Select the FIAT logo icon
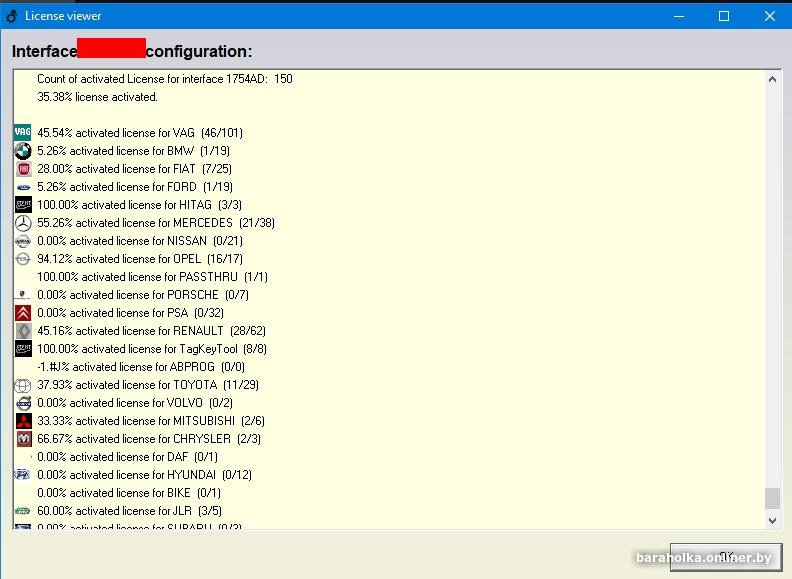This screenshot has height=579, width=792. point(23,169)
